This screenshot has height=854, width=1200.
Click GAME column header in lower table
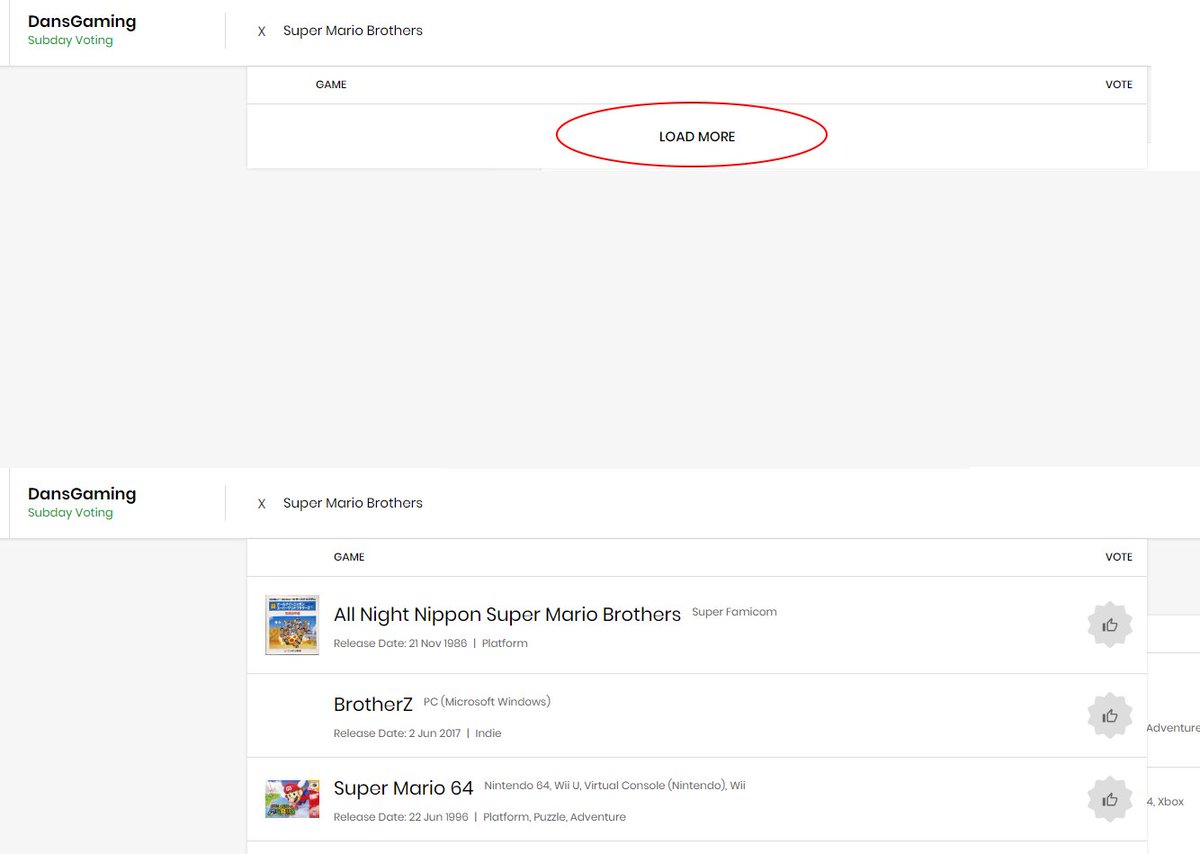click(349, 557)
